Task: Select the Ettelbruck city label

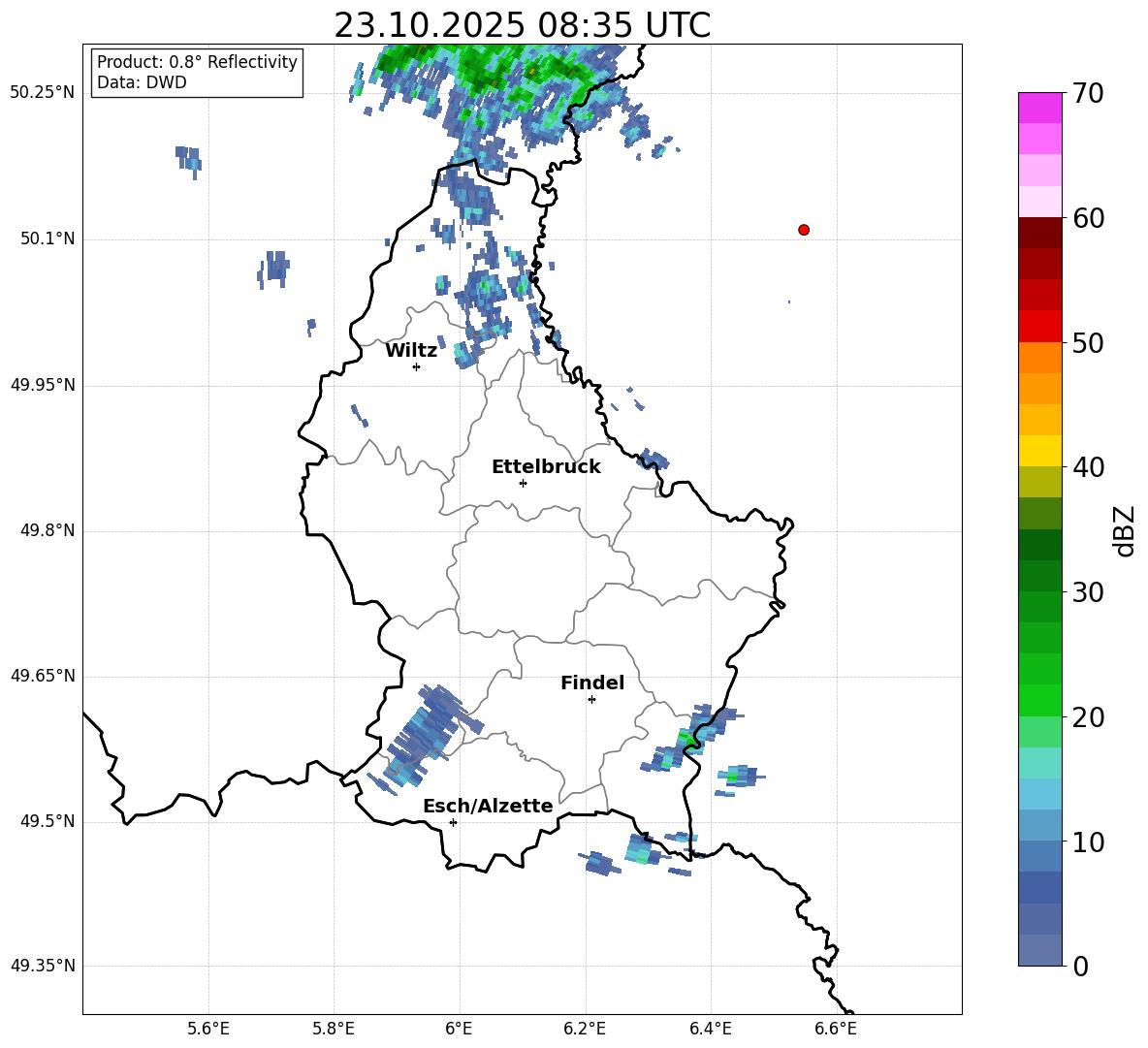Action: (546, 467)
